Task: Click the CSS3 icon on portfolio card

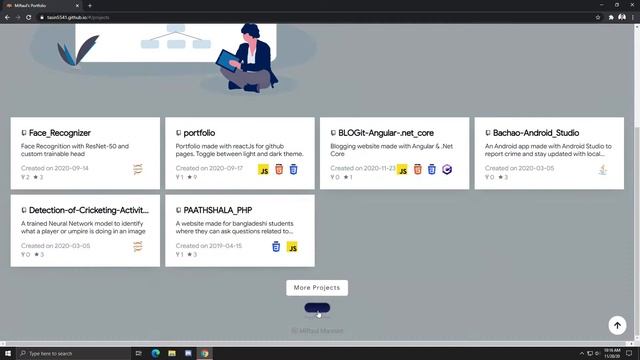Action: 293,169
